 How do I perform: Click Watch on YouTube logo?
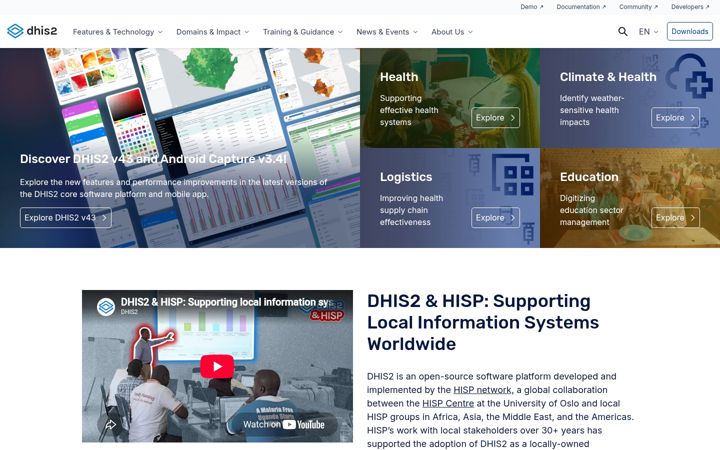[284, 425]
